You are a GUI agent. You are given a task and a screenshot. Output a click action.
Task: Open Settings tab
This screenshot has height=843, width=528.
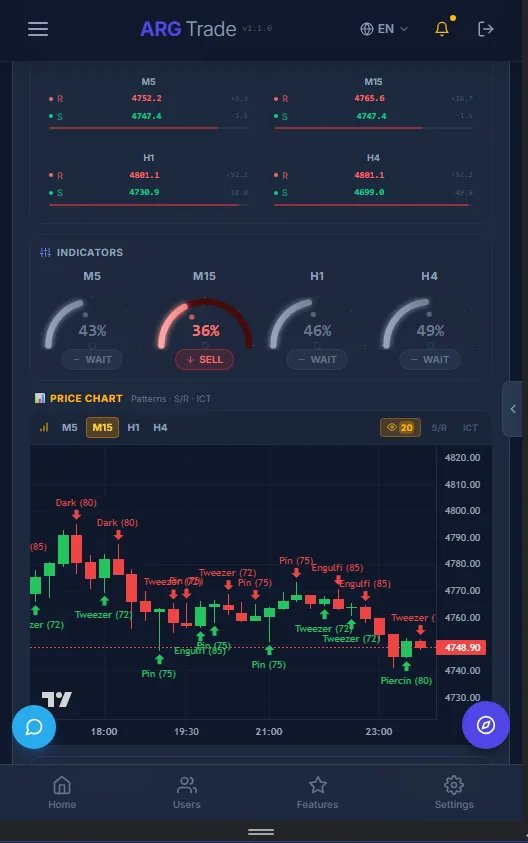[x=454, y=793]
